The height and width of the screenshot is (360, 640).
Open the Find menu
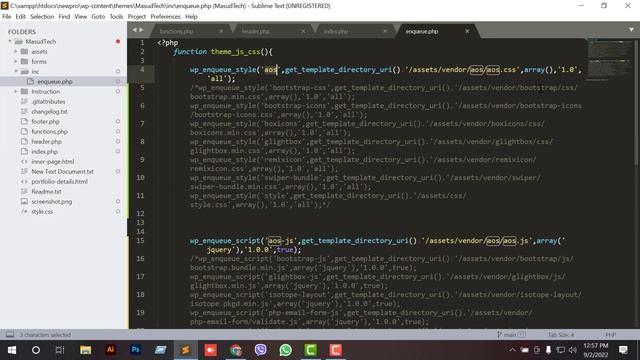[64, 17]
